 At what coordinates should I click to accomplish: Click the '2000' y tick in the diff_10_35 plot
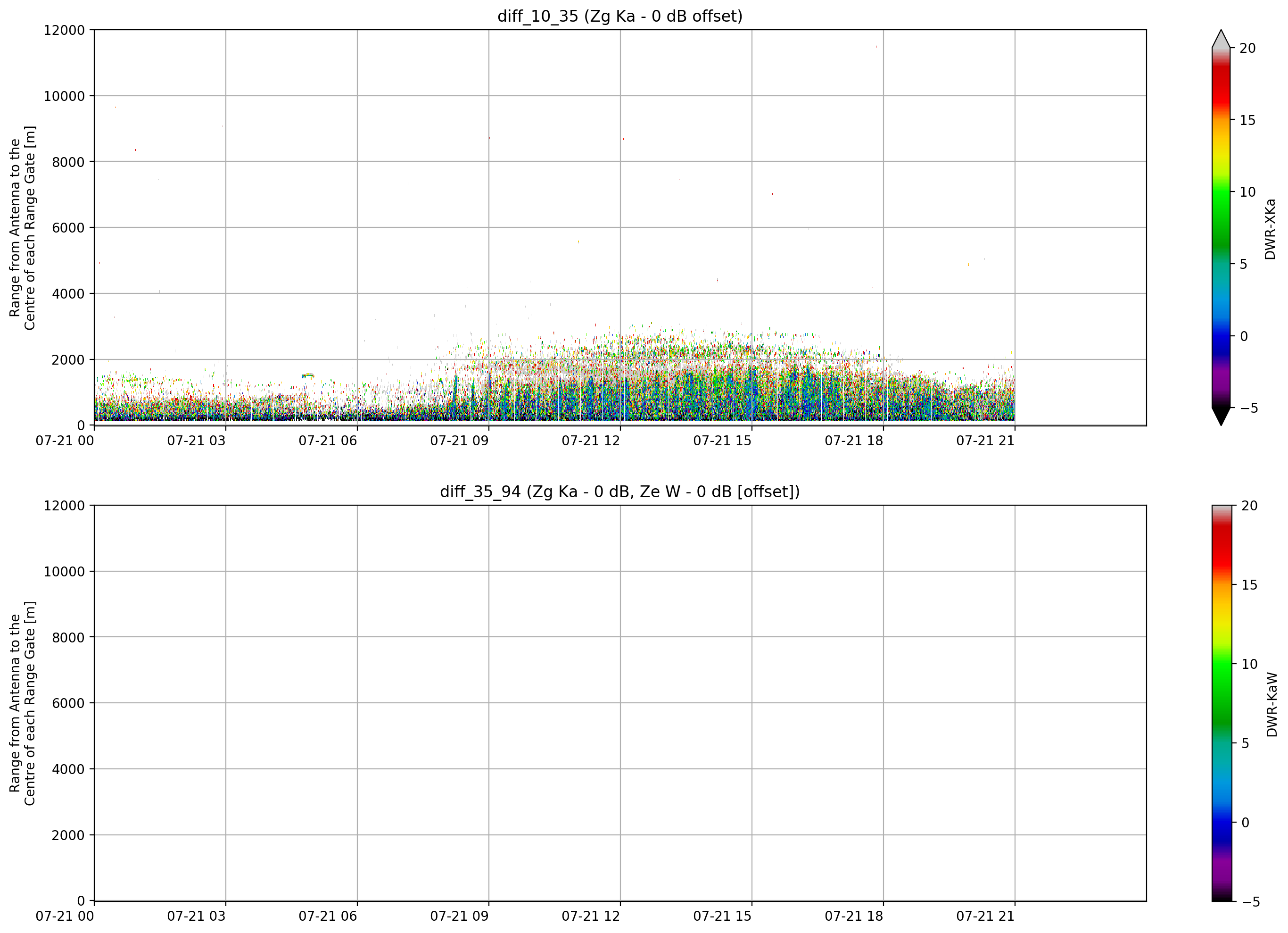click(68, 360)
